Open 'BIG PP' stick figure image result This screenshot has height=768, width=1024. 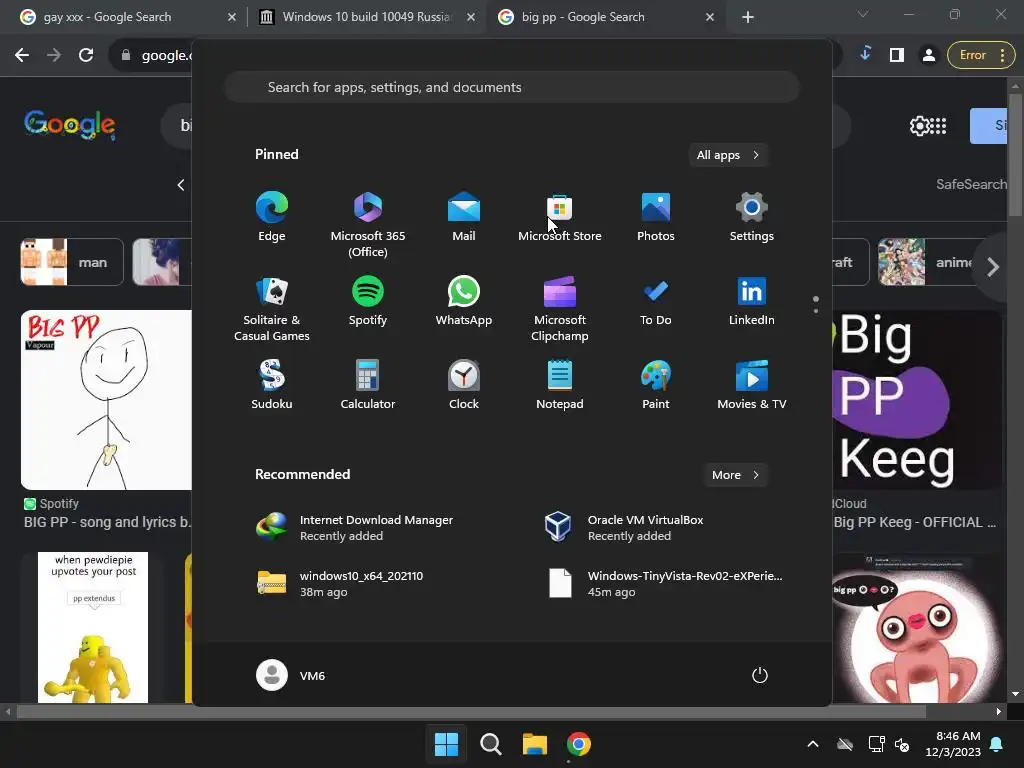coord(106,400)
